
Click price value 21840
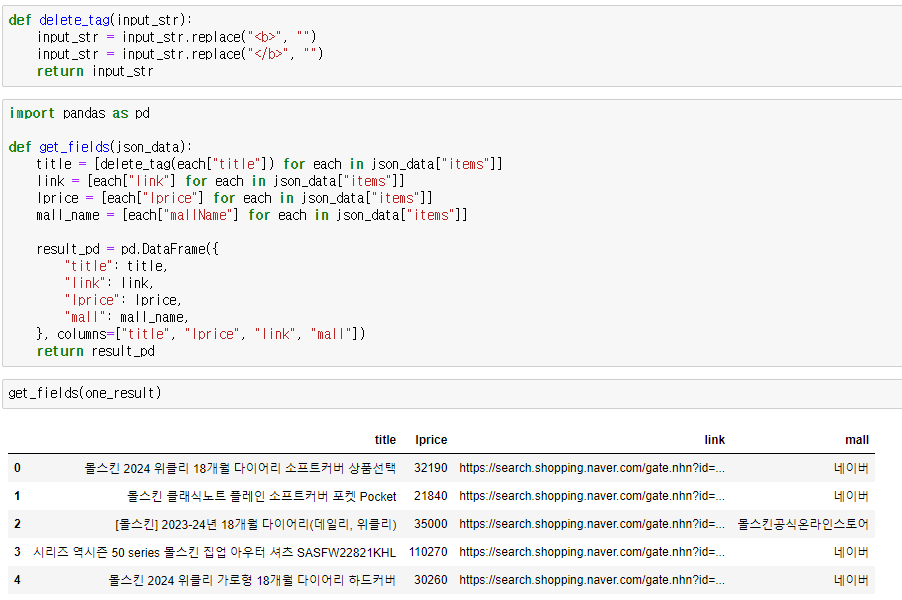[430, 496]
